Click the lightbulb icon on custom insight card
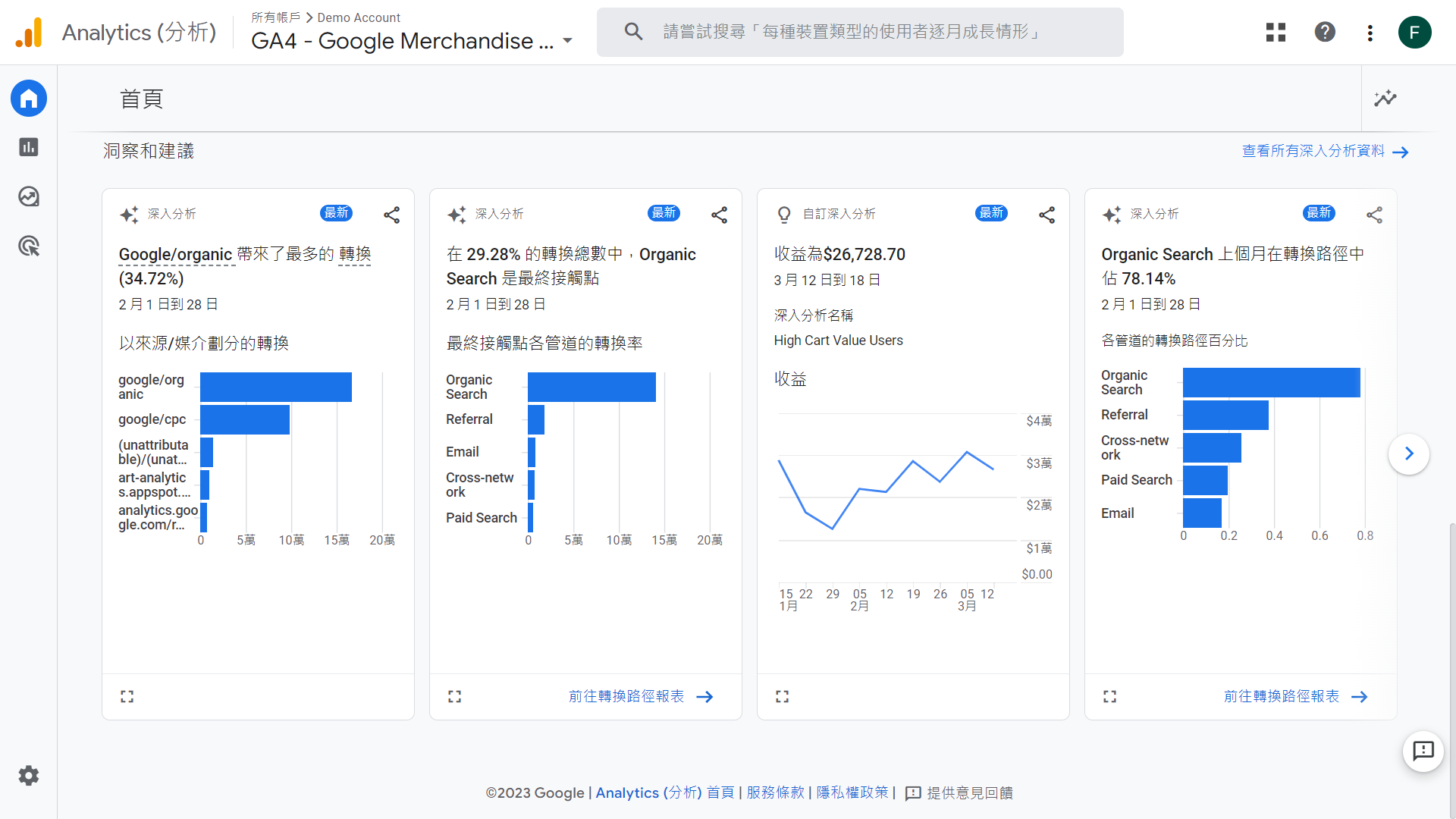 coord(784,215)
